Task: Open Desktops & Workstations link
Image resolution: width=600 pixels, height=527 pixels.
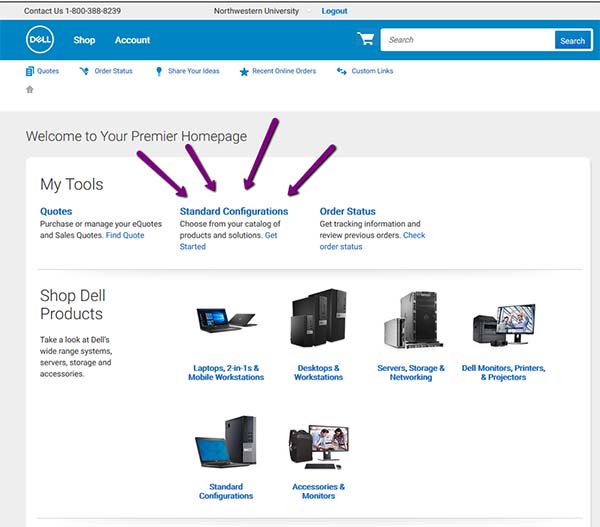Action: [x=318, y=373]
